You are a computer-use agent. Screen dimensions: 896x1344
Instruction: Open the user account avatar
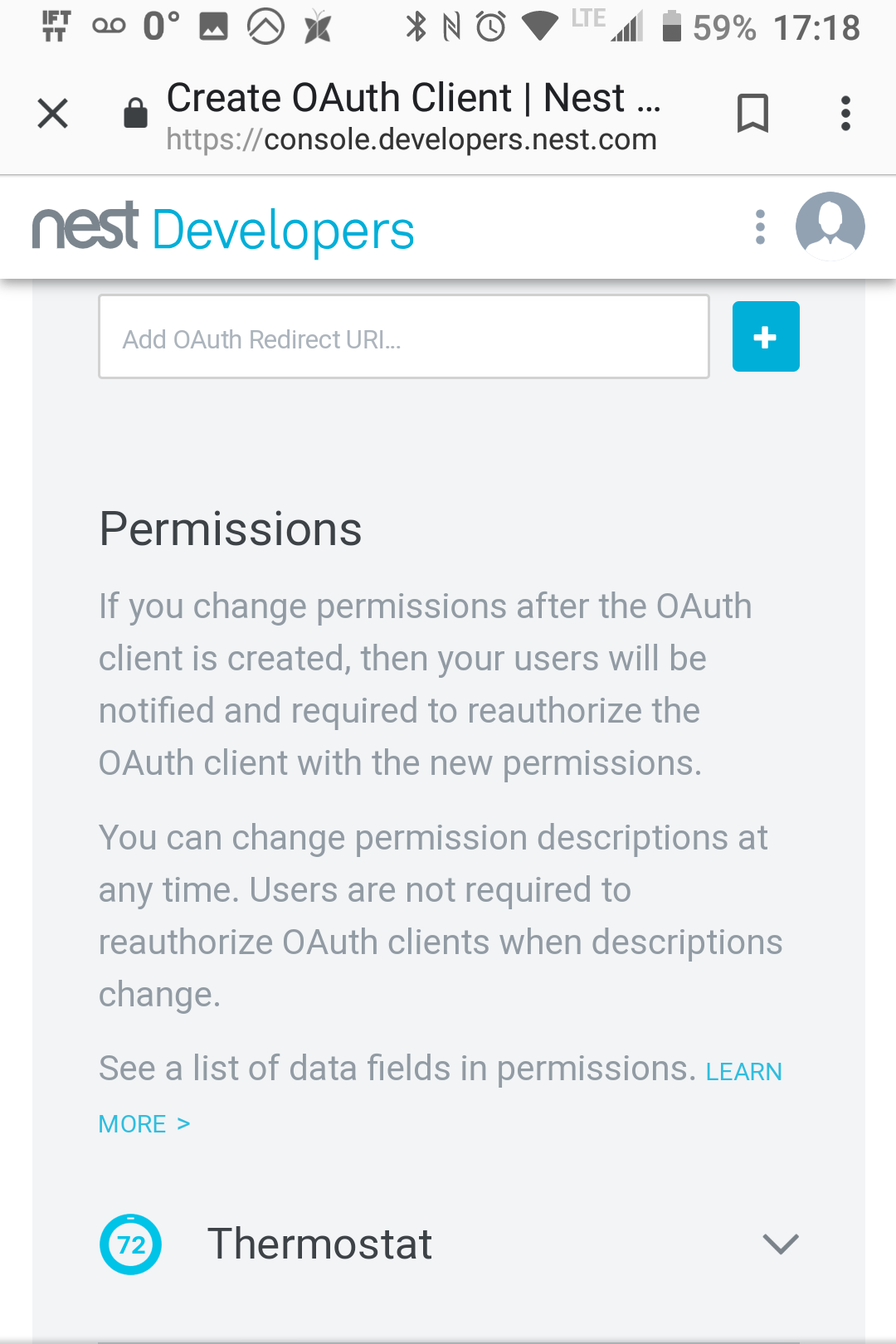click(830, 226)
